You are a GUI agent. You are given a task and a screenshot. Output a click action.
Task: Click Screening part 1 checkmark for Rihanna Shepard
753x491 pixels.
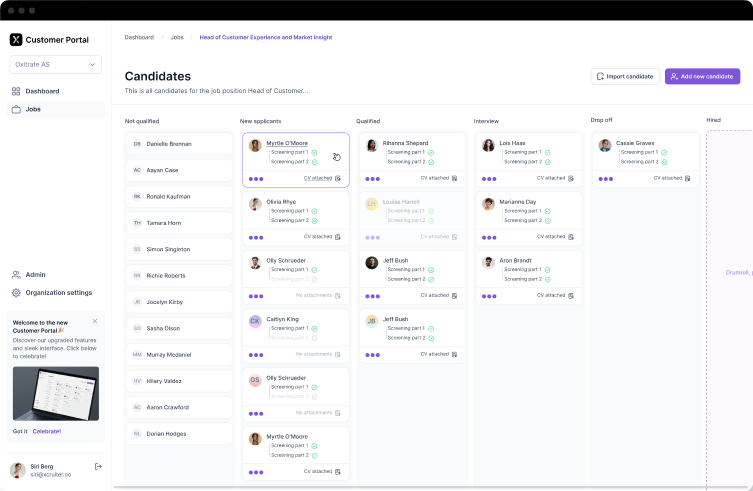point(431,152)
